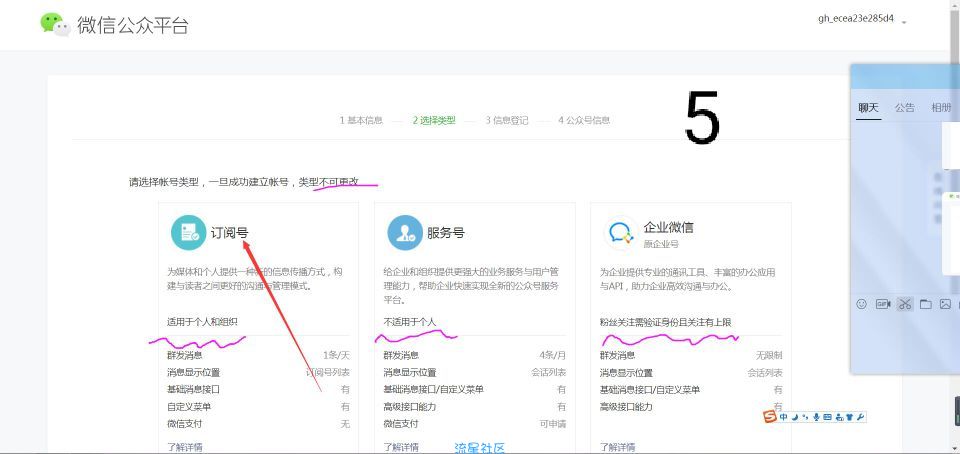Go to step 2 选择类型

(434, 121)
